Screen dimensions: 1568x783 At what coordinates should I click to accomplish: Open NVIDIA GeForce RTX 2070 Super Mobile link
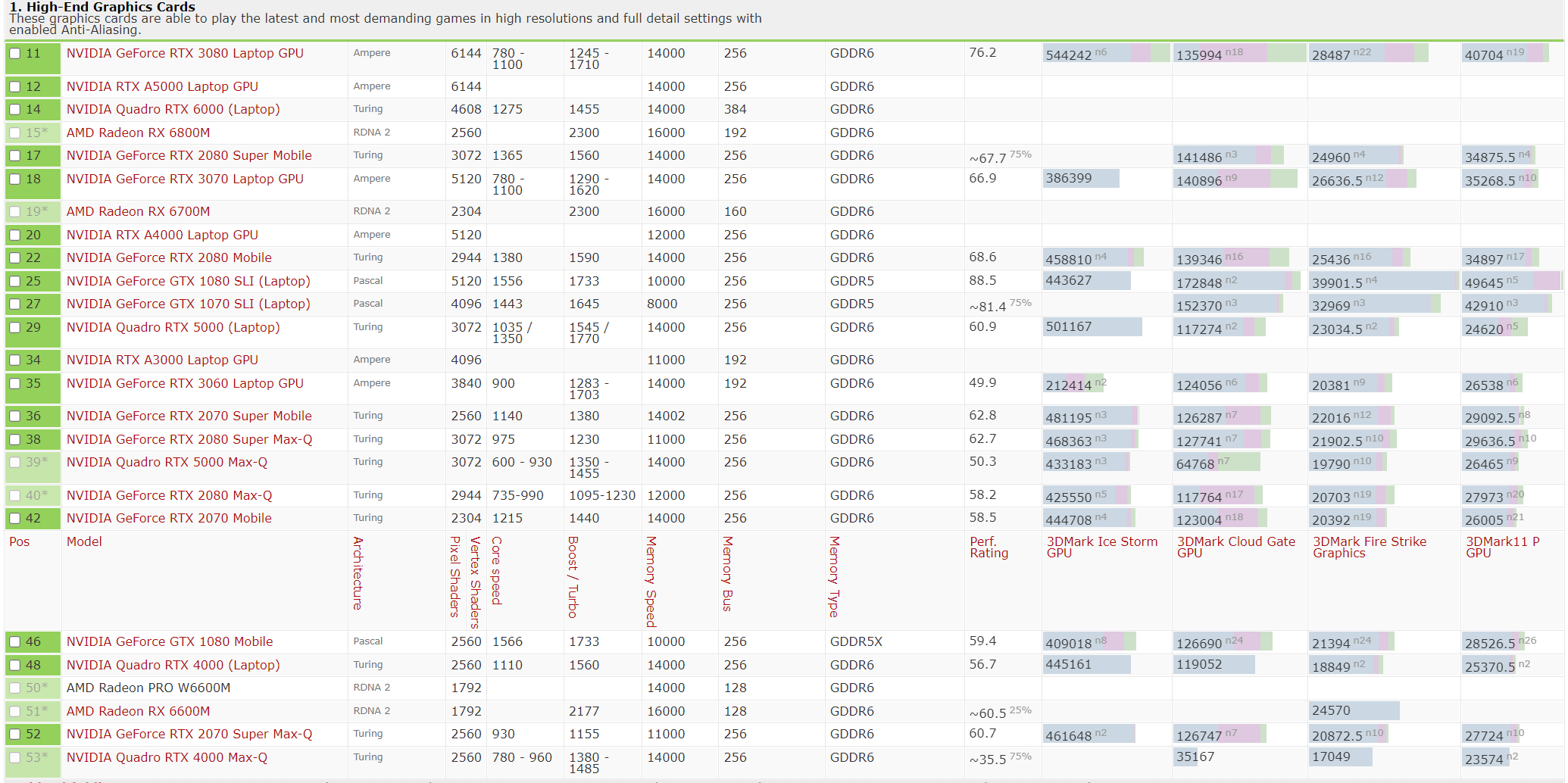tap(189, 416)
